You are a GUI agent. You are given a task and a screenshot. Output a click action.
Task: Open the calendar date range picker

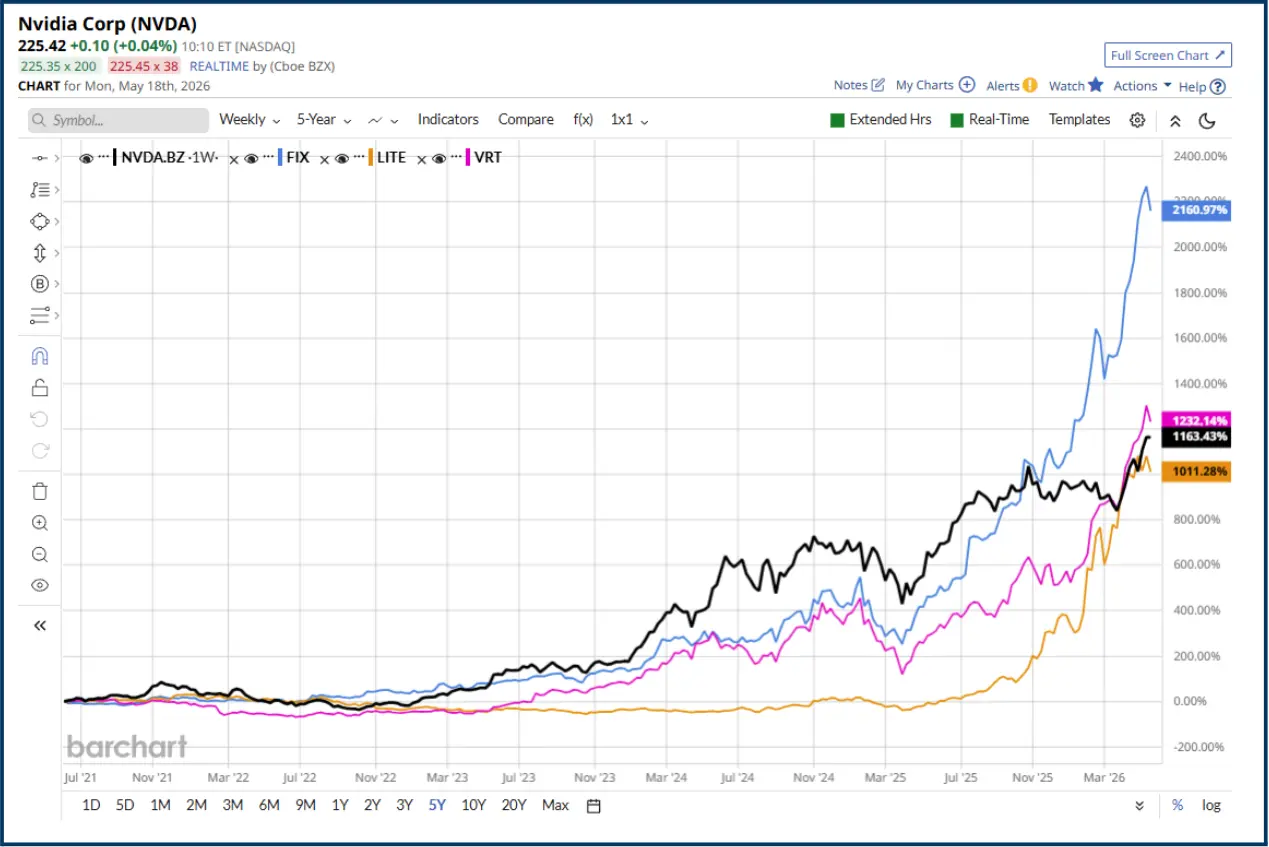[x=594, y=805]
